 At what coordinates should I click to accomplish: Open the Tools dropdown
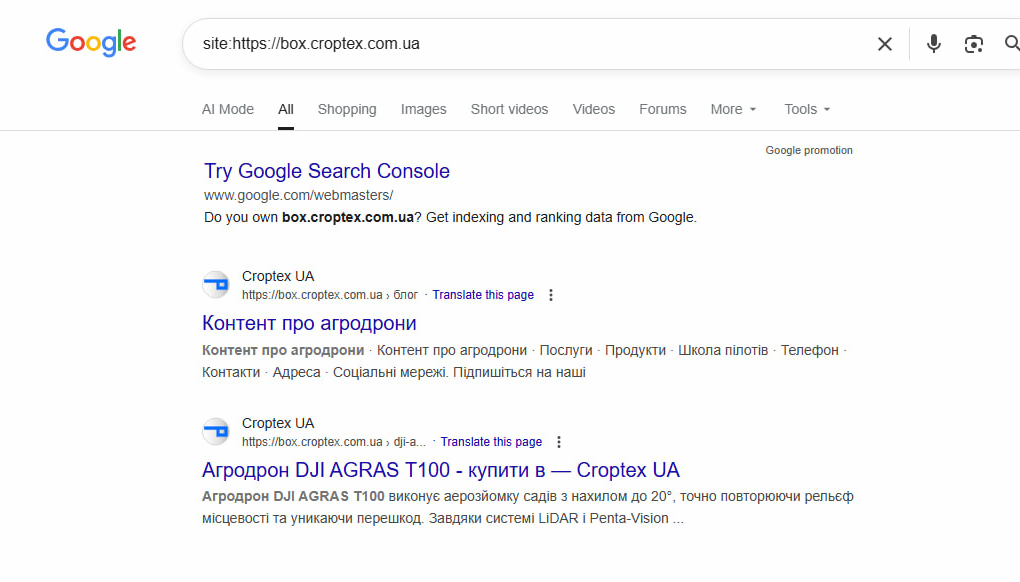[x=807, y=109]
